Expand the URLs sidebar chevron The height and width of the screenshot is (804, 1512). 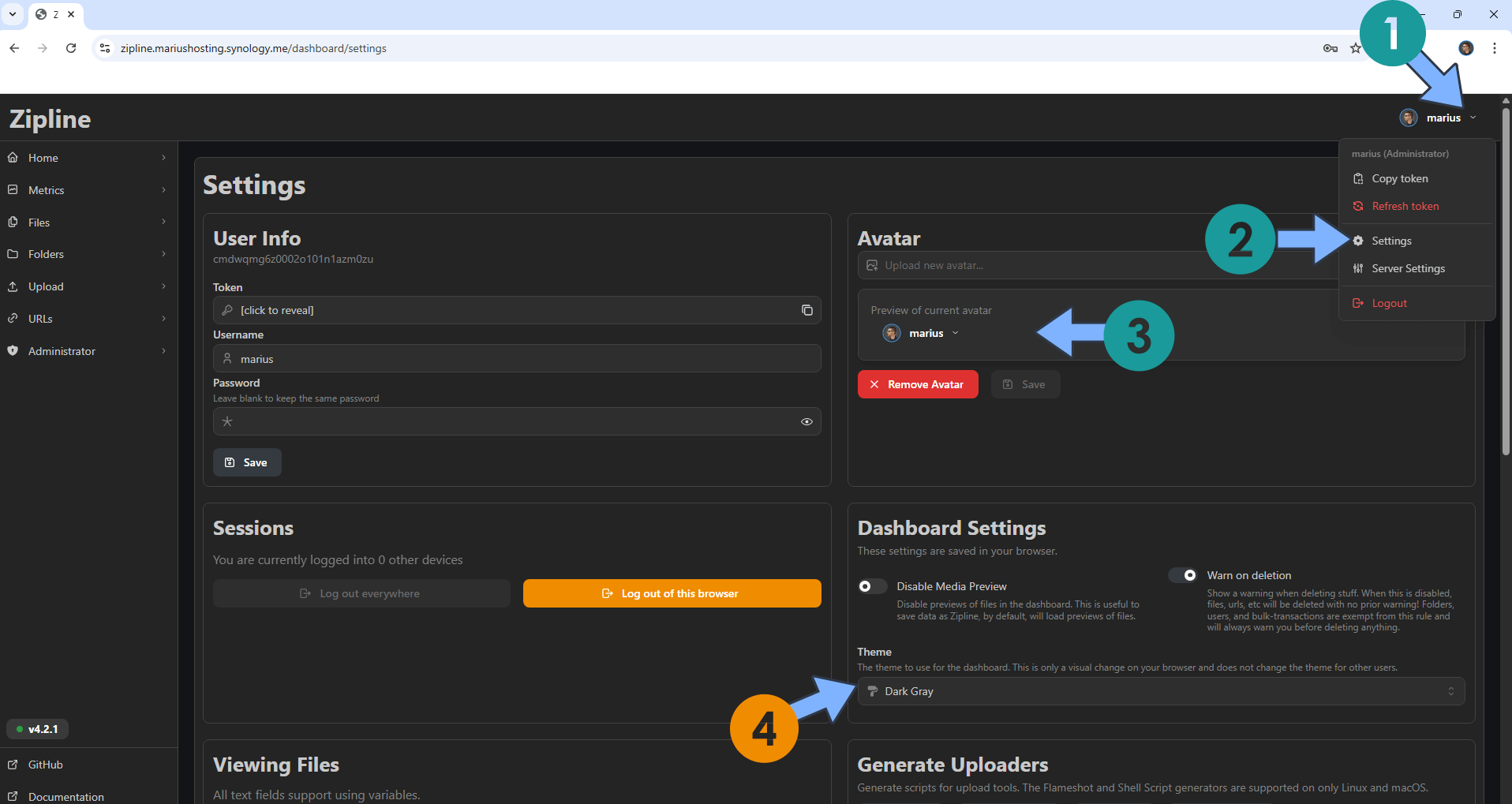pos(163,319)
